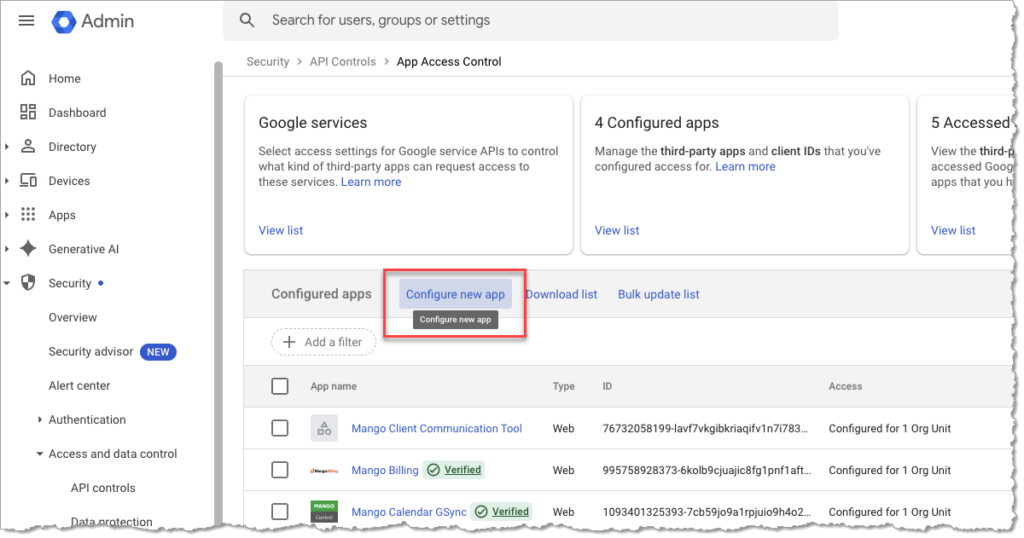Open Alert center in sidebar
This screenshot has width=1024, height=538.
(x=79, y=385)
